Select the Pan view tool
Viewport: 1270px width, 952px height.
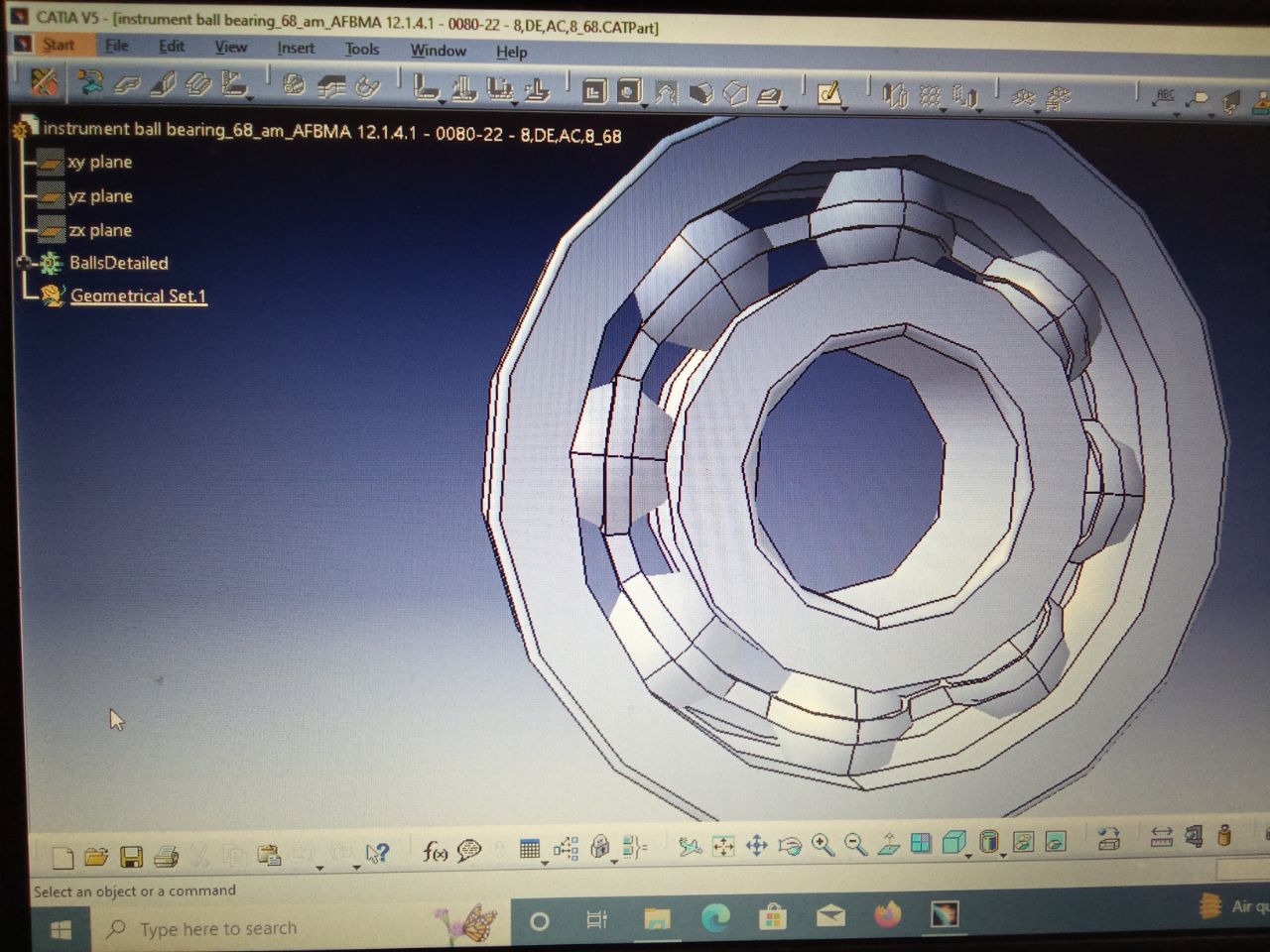tap(756, 845)
